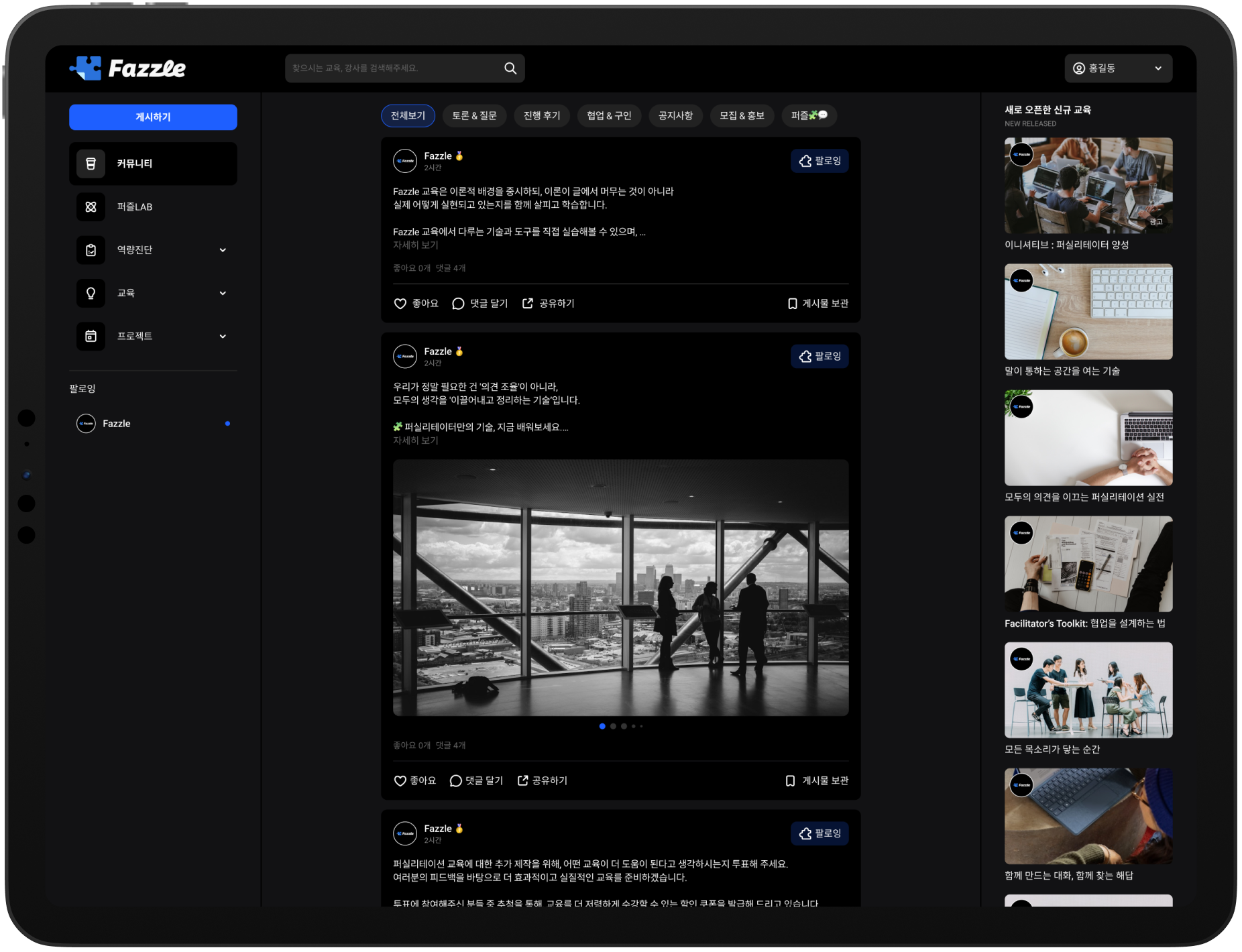This screenshot has height=952, width=1242.
Task: Click the Fazzle logo in header
Action: click(x=127, y=68)
